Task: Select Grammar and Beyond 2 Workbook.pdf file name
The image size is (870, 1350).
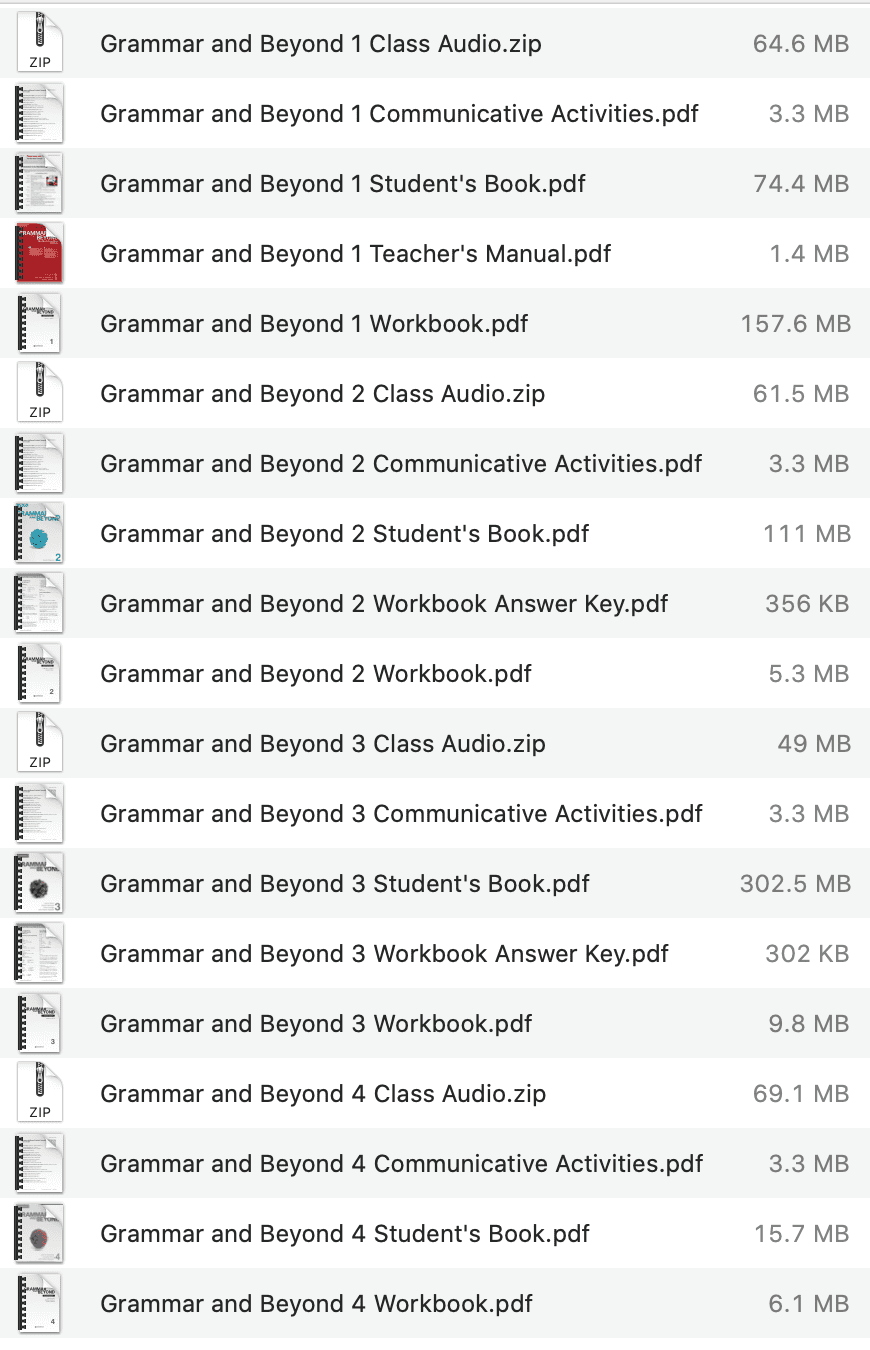Action: point(316,674)
